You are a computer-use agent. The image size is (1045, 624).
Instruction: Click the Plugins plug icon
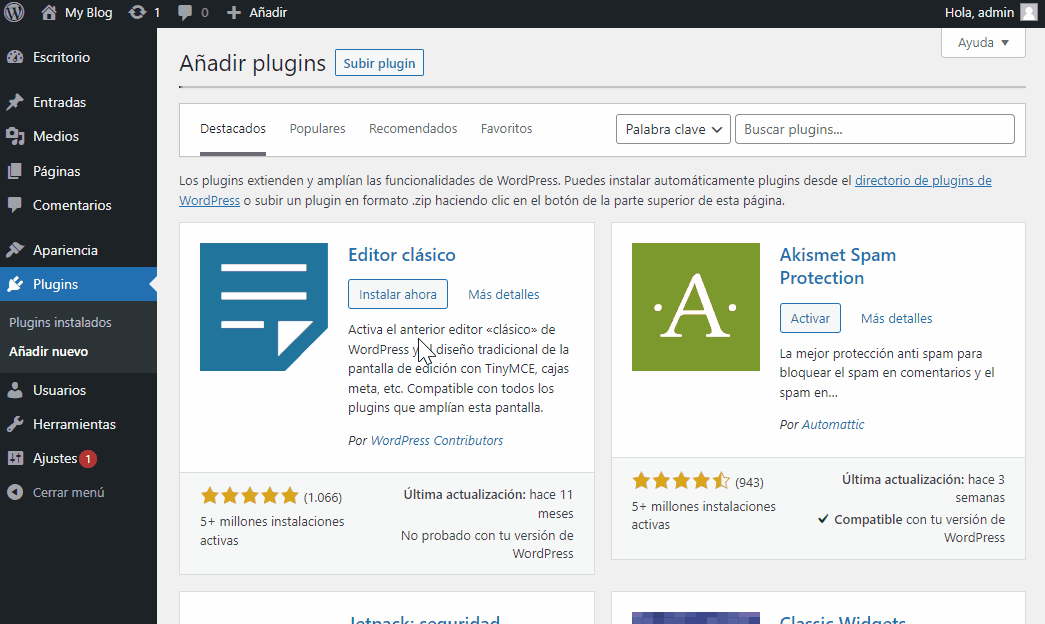(x=15, y=284)
